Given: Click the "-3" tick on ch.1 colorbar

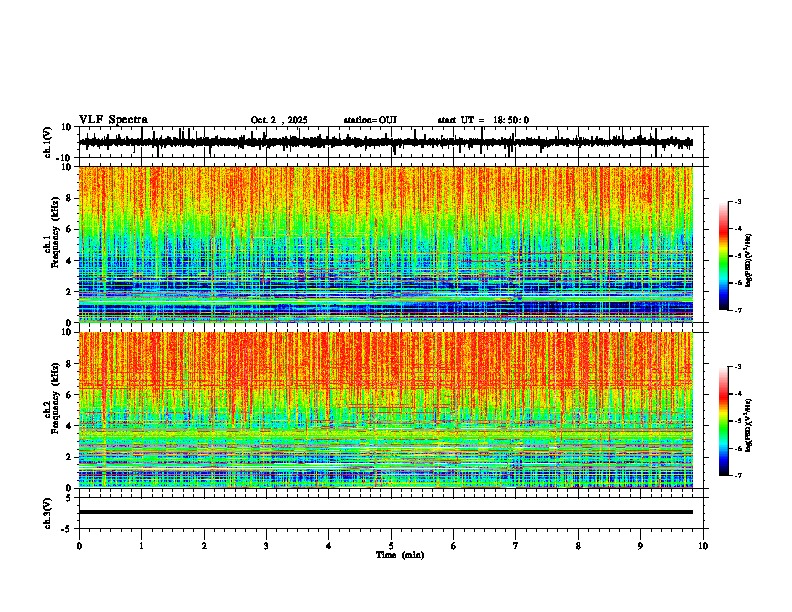Looking at the screenshot, I should point(737,201).
